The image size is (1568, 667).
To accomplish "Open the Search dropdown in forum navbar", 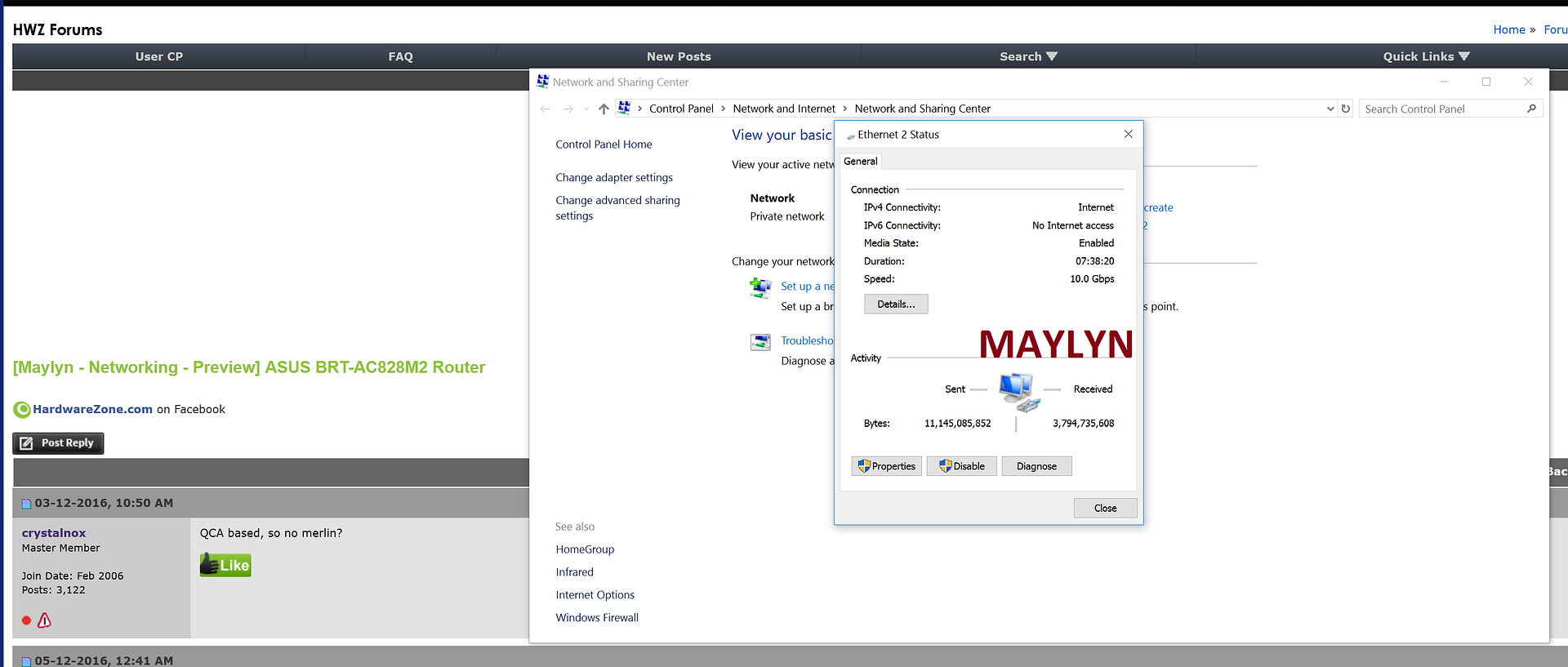I will (1028, 56).
